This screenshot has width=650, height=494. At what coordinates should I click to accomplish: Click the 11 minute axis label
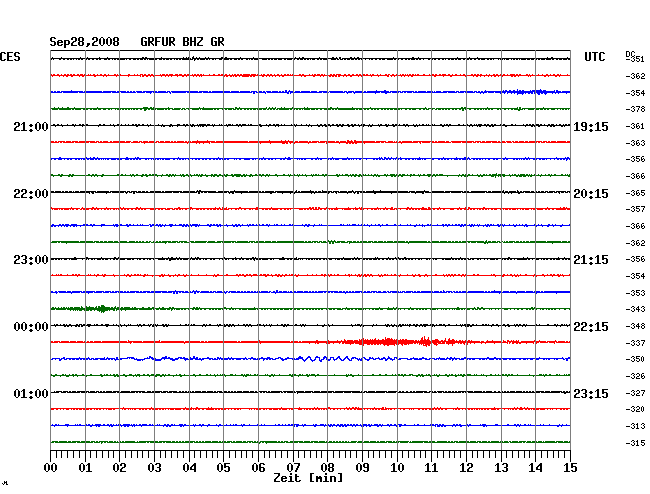coord(431,467)
